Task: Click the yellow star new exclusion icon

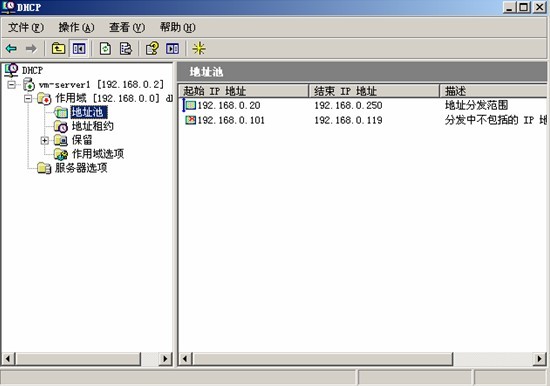Action: coord(199,48)
